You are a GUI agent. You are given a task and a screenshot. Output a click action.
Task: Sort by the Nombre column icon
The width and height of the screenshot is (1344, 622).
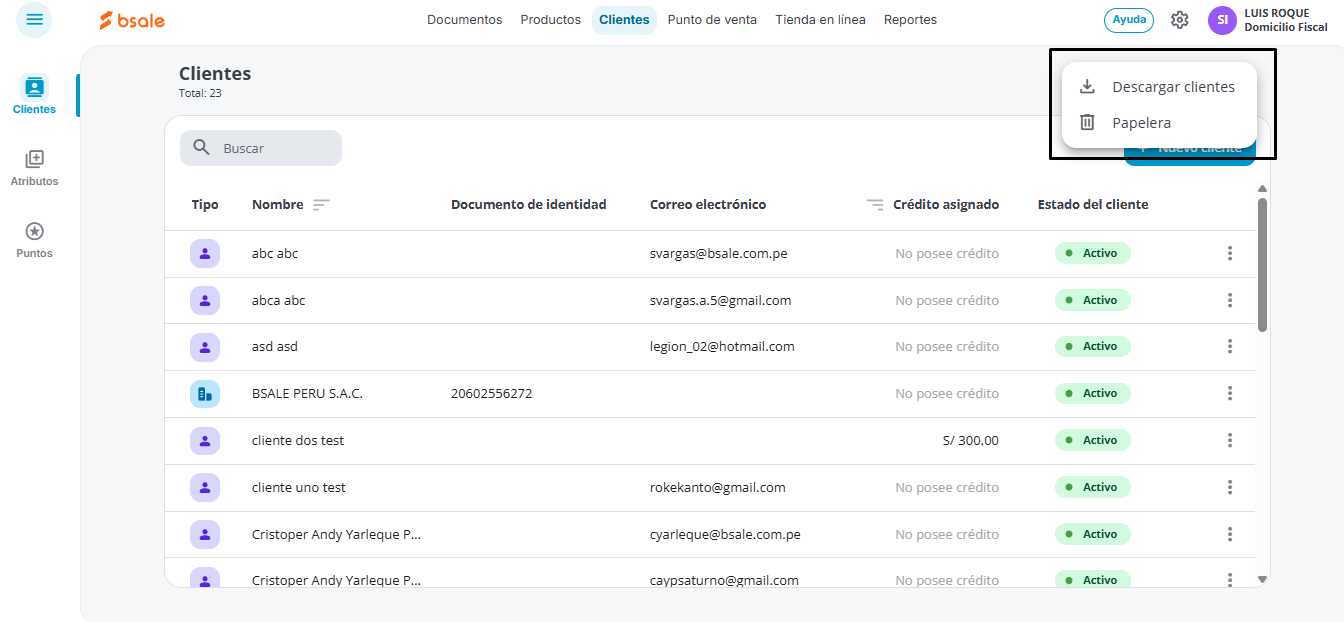tap(321, 205)
